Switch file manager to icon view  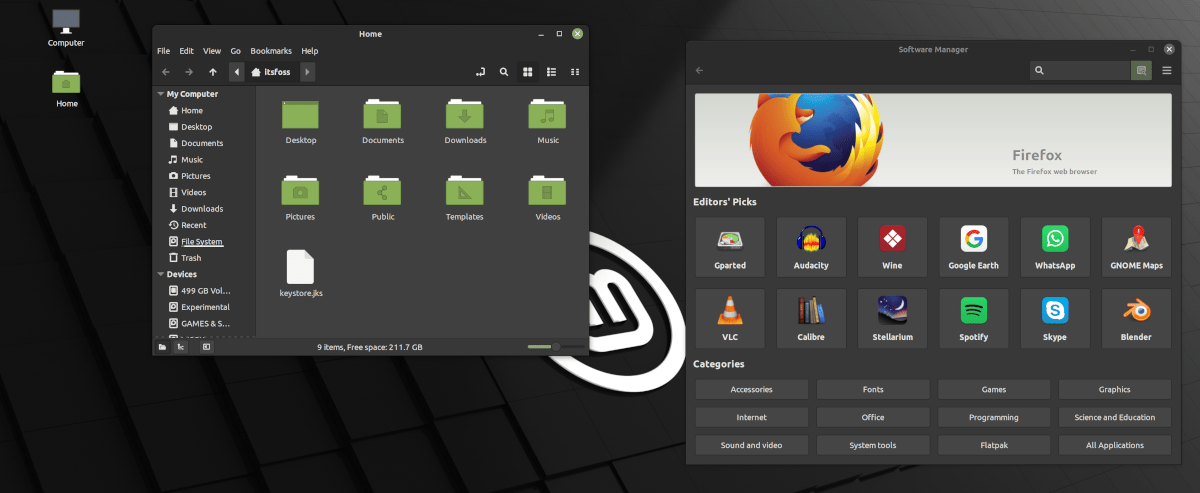(x=527, y=72)
